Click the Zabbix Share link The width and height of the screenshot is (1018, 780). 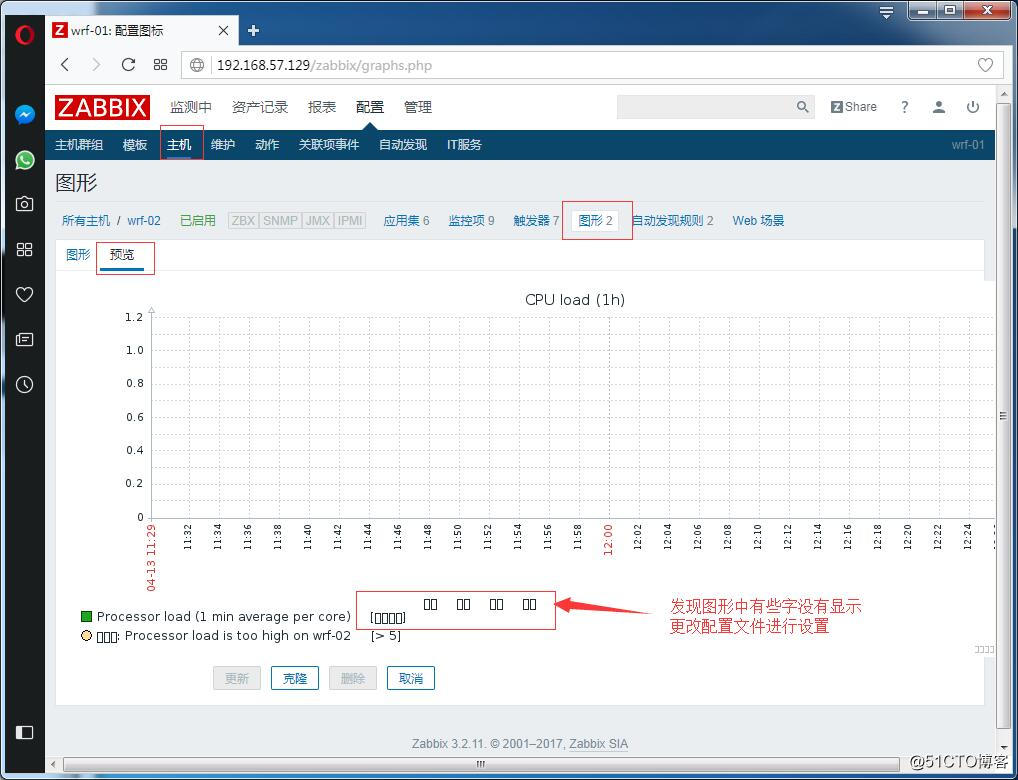point(854,107)
